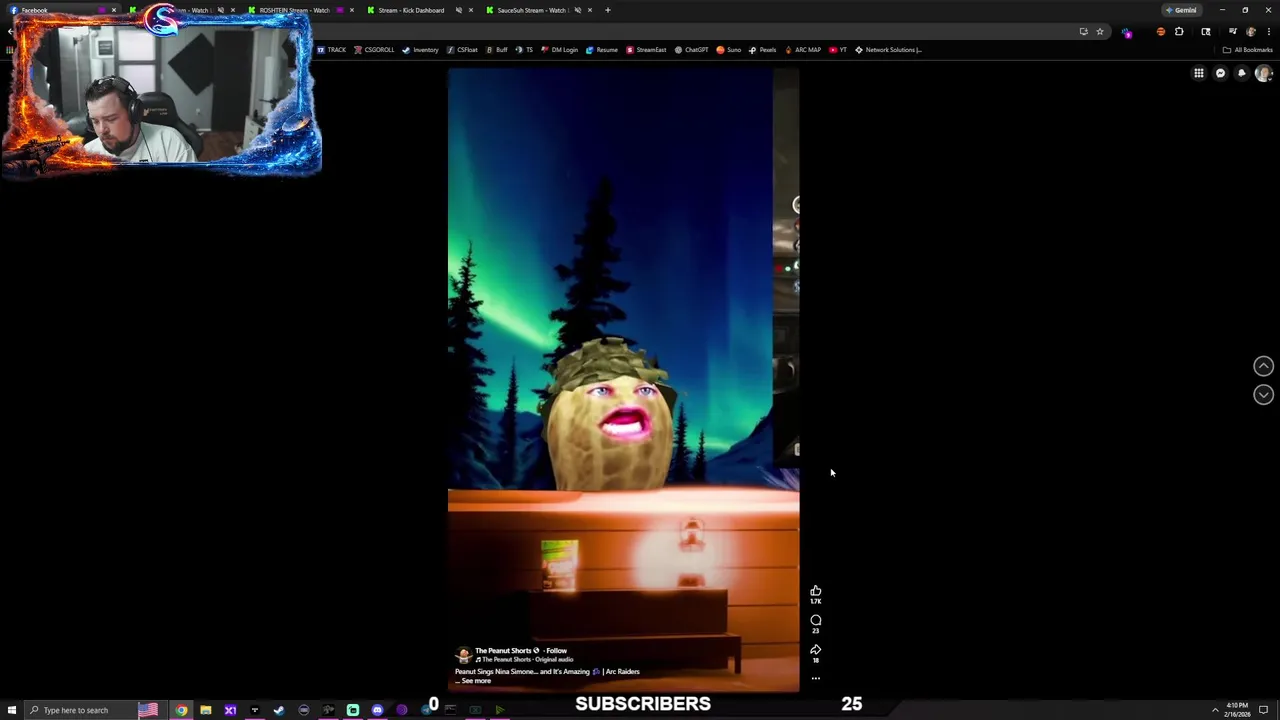Show hidden system tray icons
The width and height of the screenshot is (1280, 720).
(x=1215, y=710)
